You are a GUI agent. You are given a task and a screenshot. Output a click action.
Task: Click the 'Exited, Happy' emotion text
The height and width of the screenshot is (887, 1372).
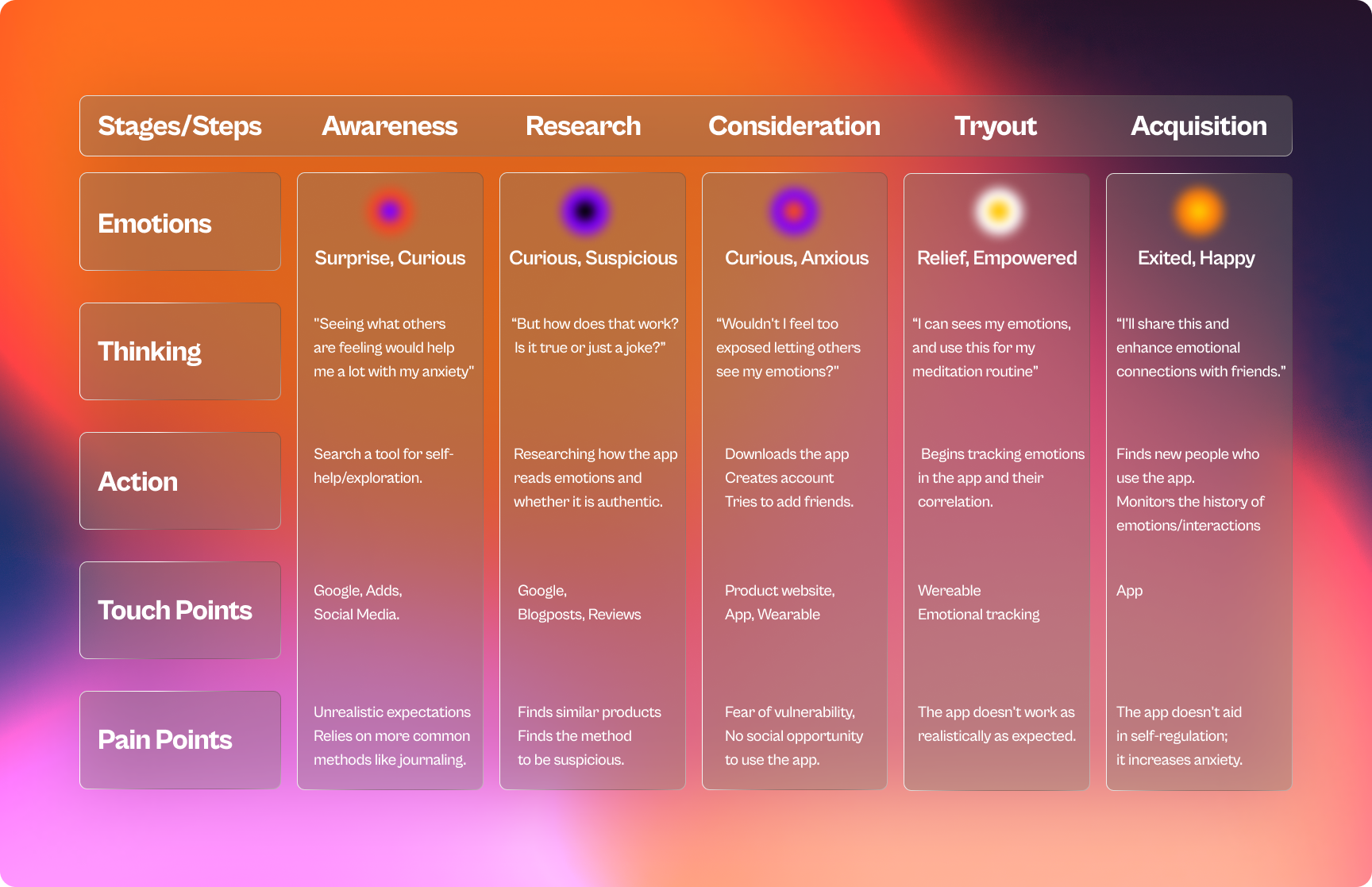pyautogui.click(x=1197, y=258)
